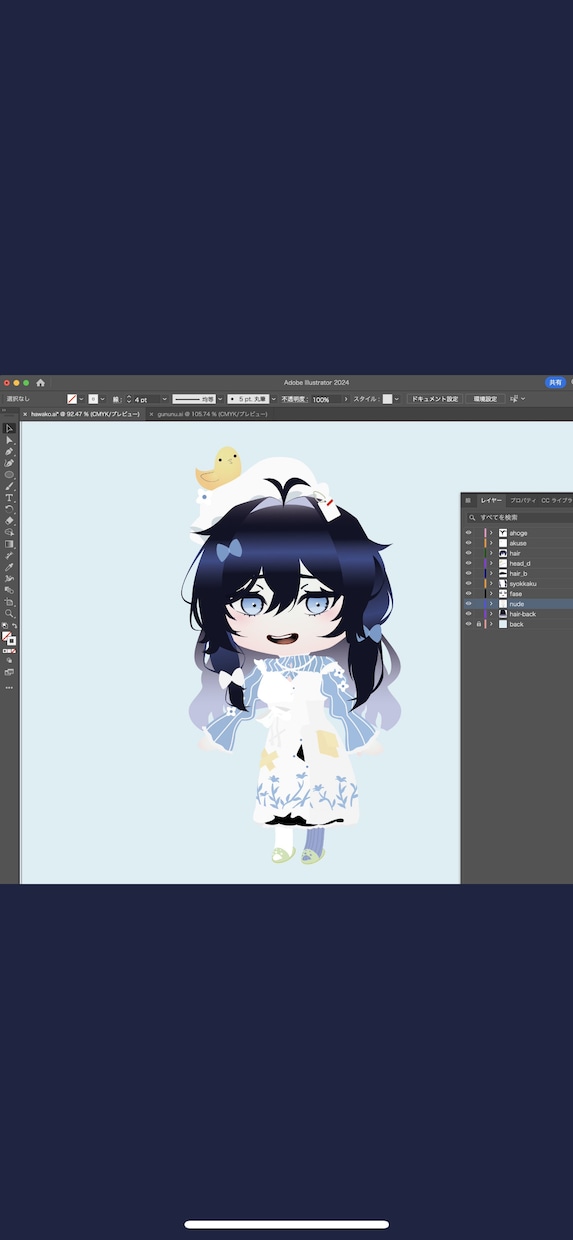Screen dimensions: 573x1240
Task: Select the fase layer thumbnail
Action: click(x=503, y=594)
